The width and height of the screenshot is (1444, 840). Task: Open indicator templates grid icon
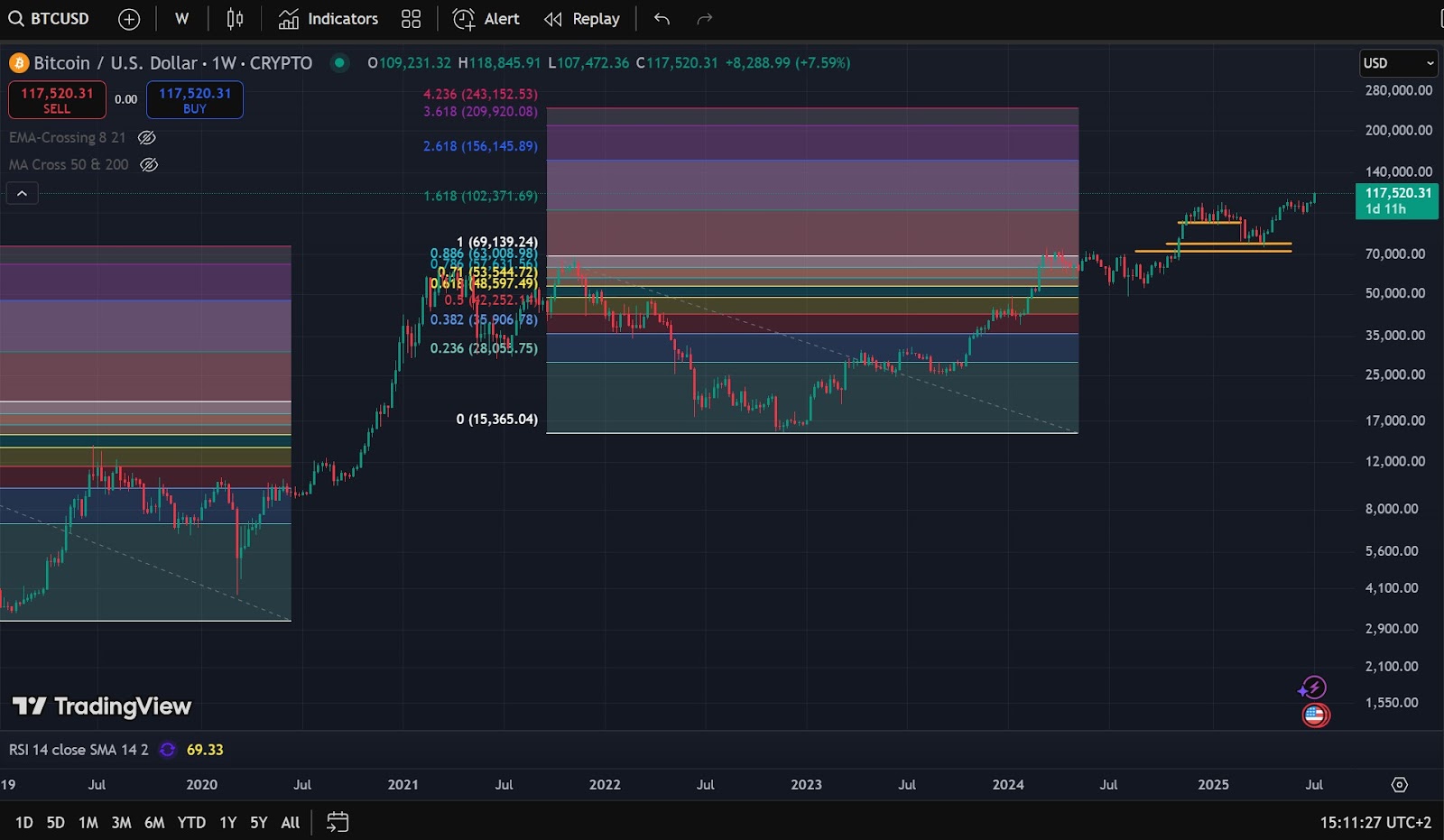412,19
